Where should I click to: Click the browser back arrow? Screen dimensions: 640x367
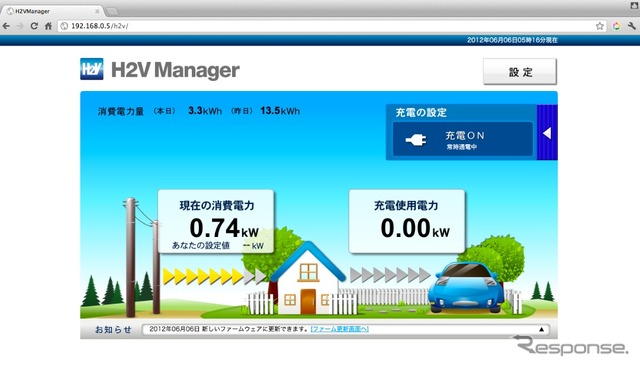[x=6, y=26]
